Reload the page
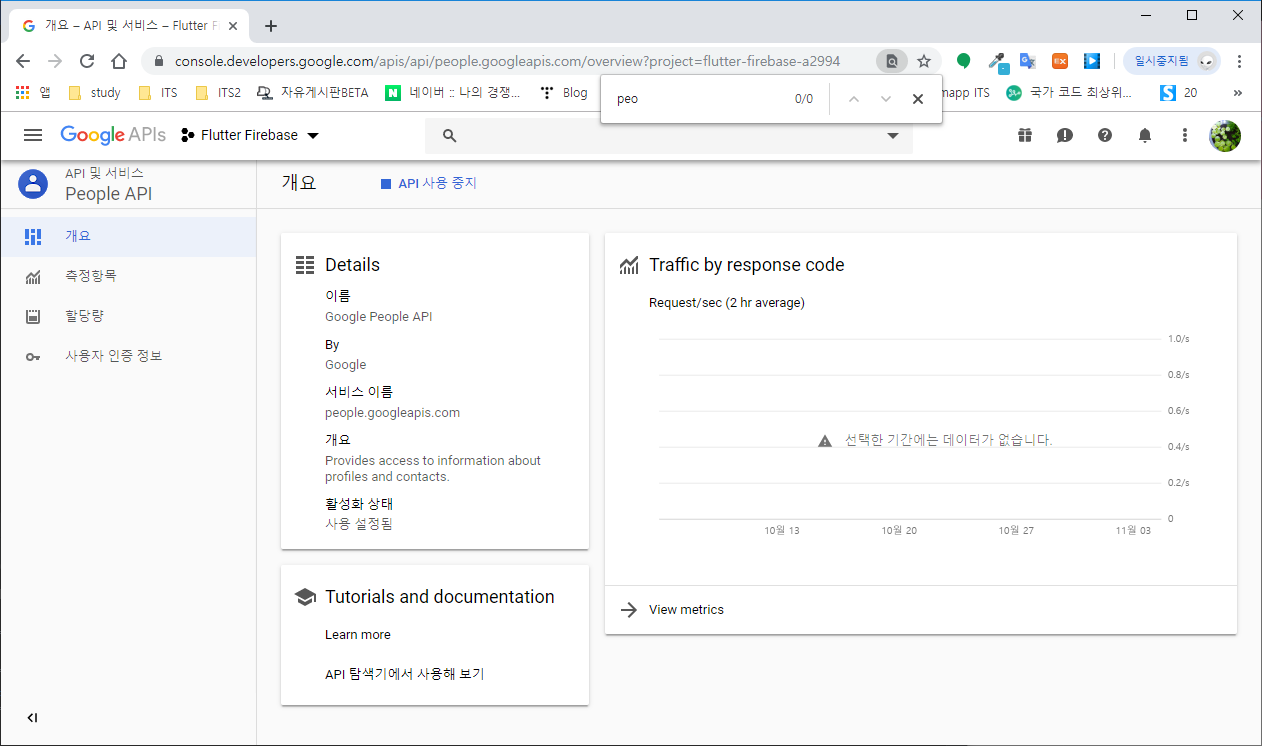Screen dimensions: 1262x746 87,61
